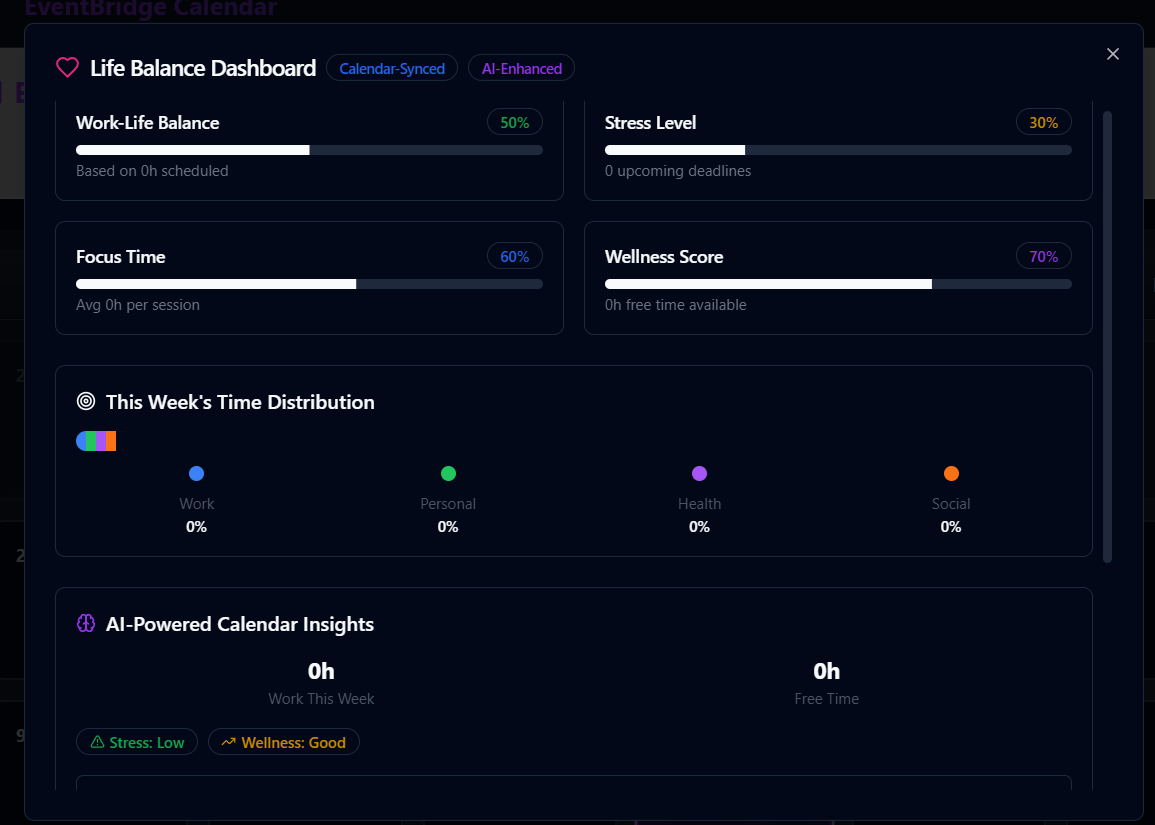1155x825 pixels.
Task: Click the 'This Week's Time Distribution' heading
Action: pyautogui.click(x=240, y=402)
